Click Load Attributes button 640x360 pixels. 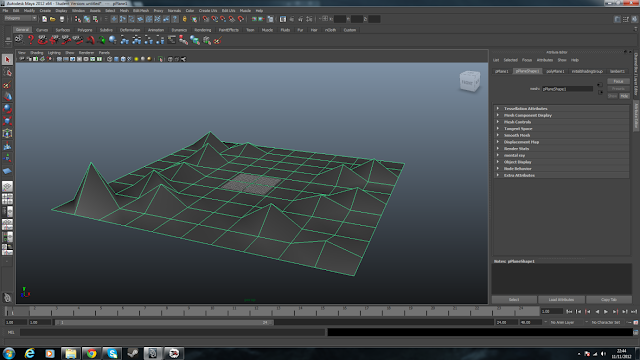click(x=561, y=300)
